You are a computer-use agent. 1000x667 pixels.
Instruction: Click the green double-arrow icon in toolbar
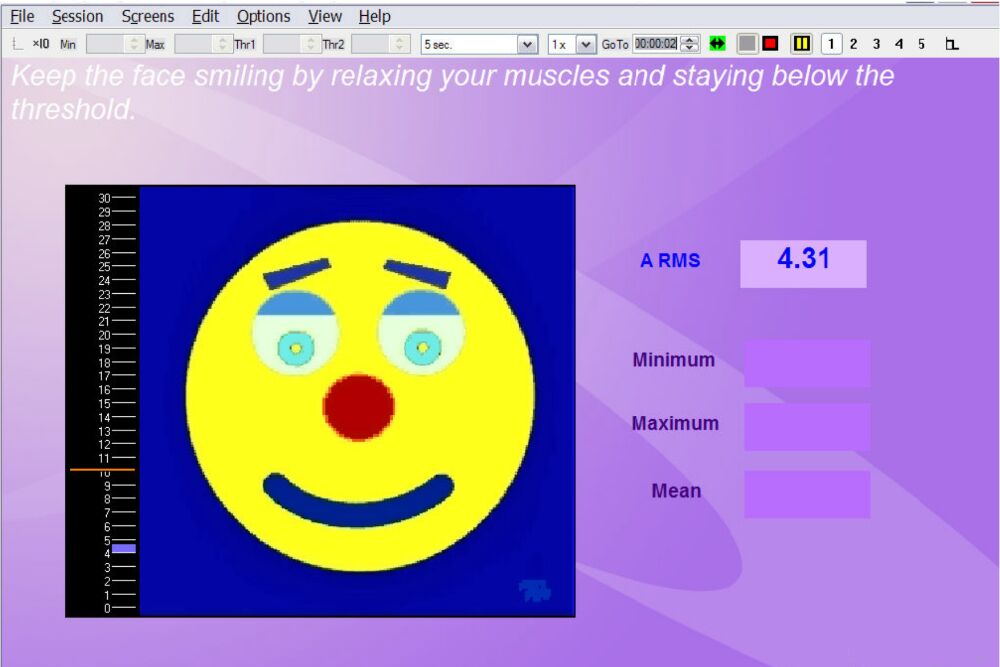(x=717, y=44)
